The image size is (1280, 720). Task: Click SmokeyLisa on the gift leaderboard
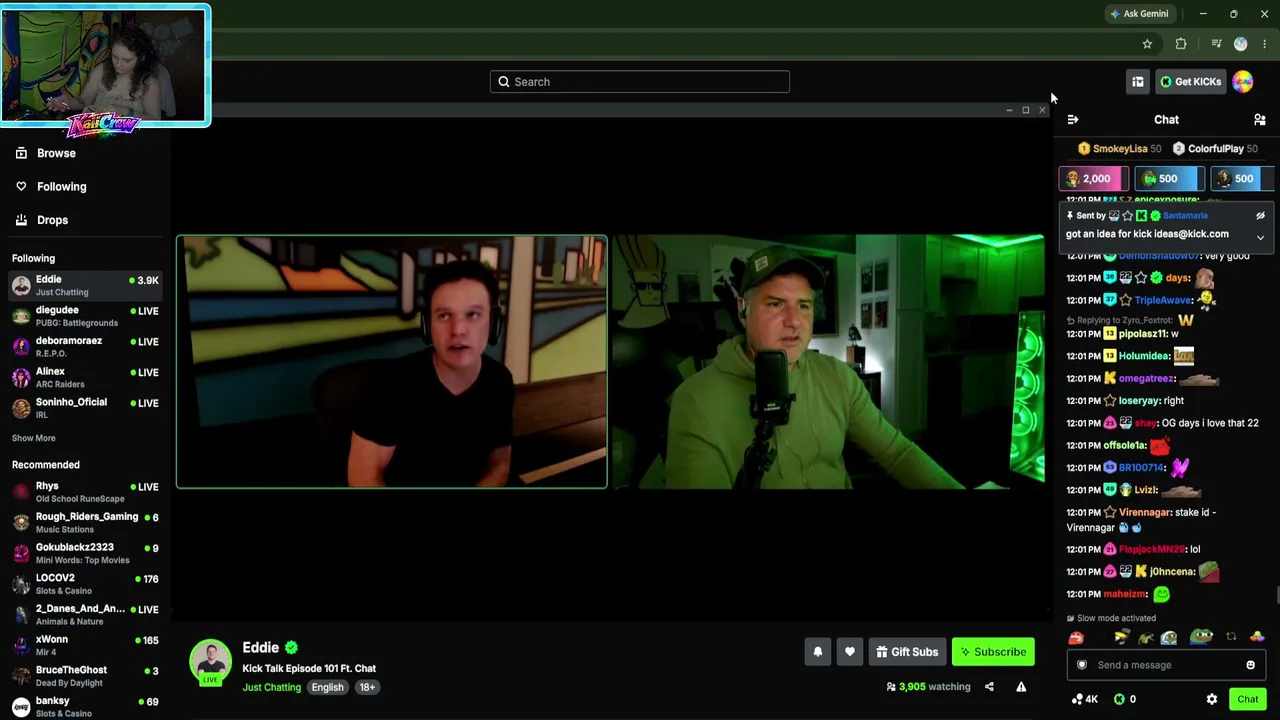[x=1119, y=149]
